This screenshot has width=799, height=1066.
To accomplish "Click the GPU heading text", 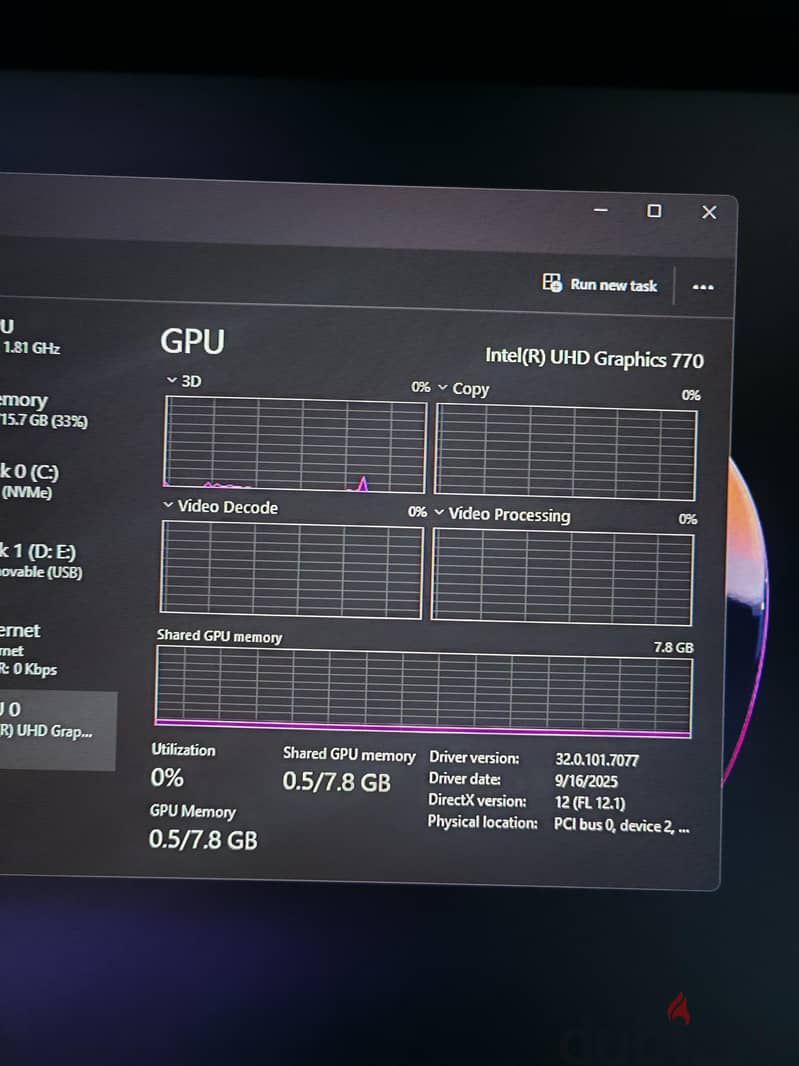I will pos(192,341).
